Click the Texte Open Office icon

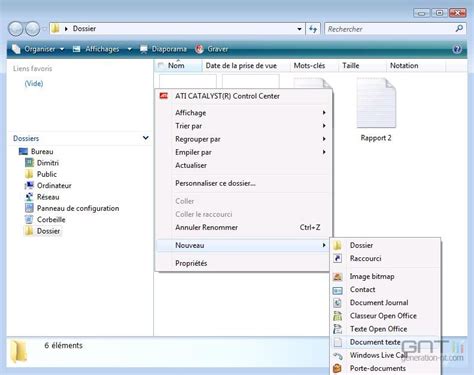337,329
